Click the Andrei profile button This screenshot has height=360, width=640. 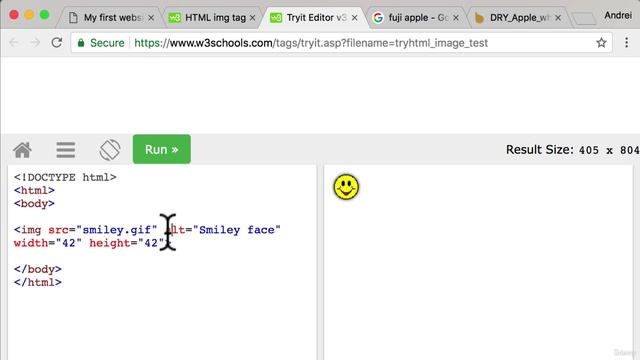618,16
